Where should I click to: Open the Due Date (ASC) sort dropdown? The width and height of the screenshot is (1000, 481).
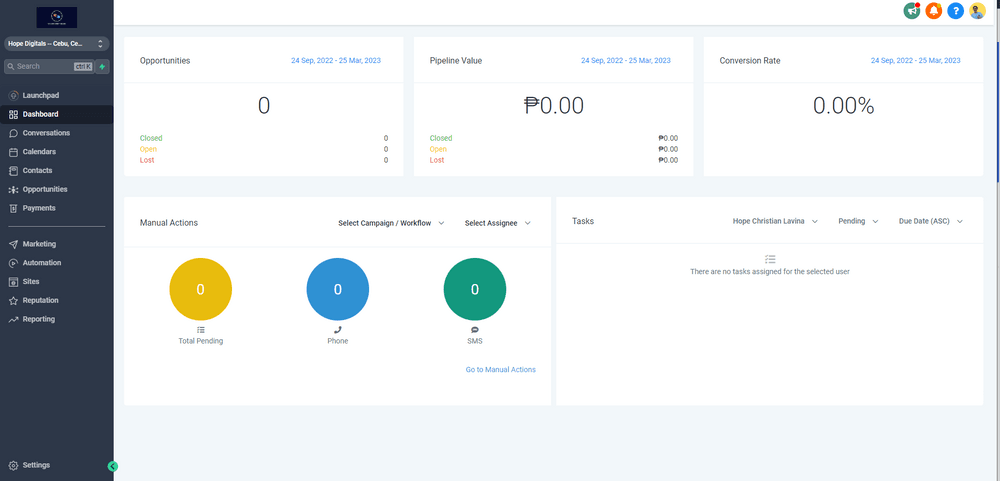coord(930,221)
